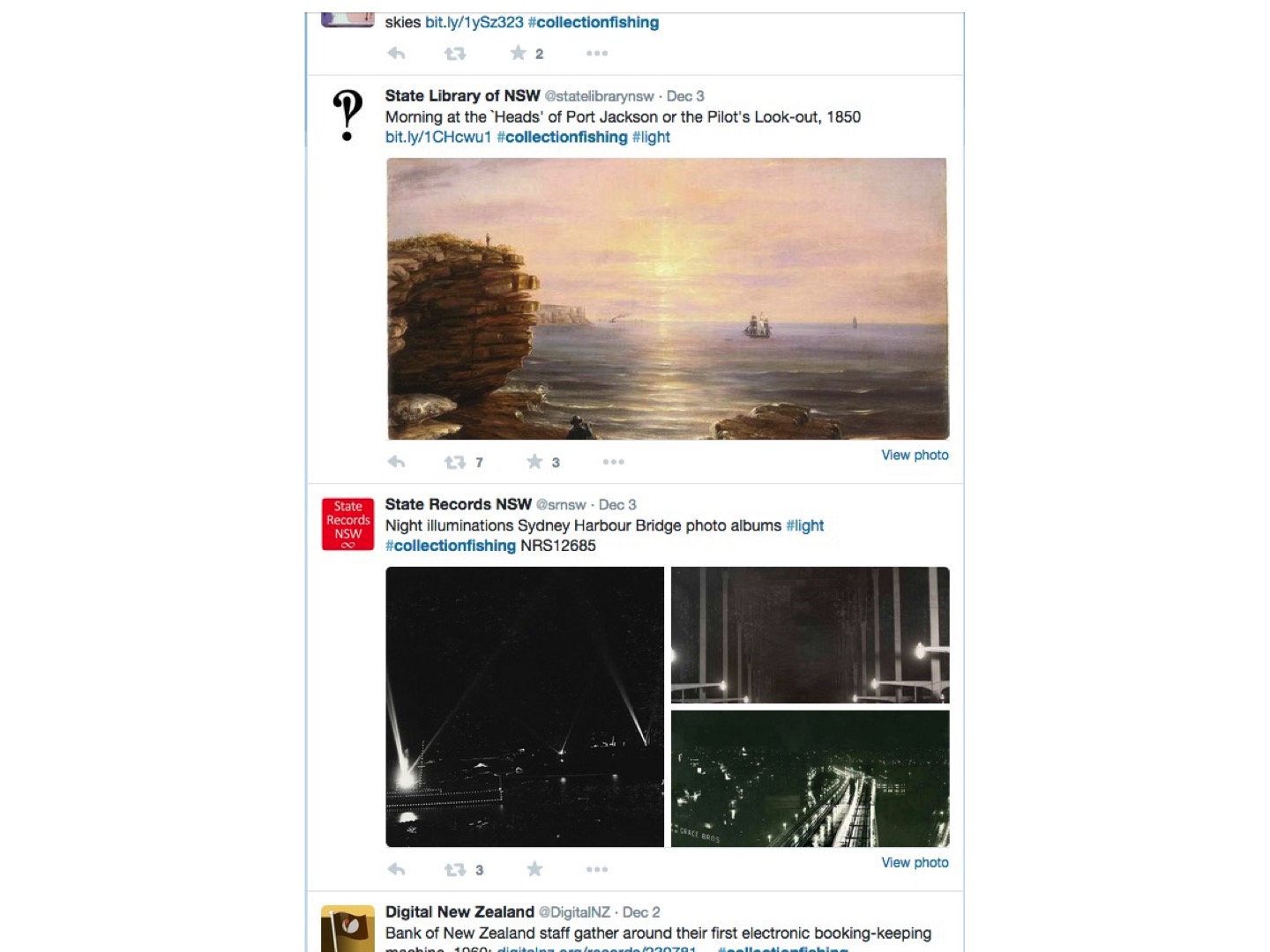Reply to the State Records NSW tweet
The image size is (1270, 952).
(x=397, y=870)
